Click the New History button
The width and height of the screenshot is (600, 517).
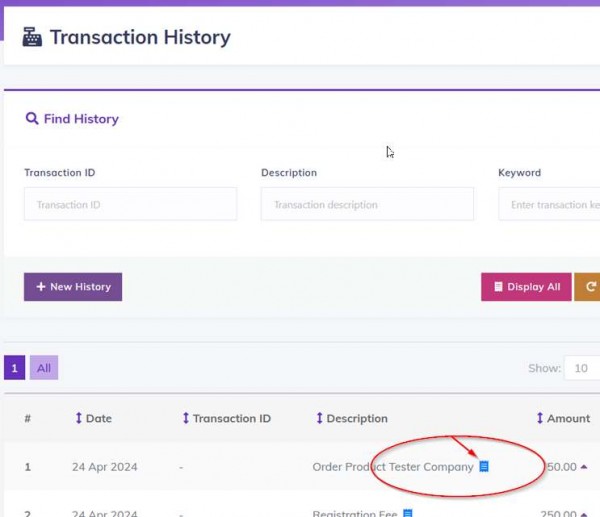[x=73, y=287]
